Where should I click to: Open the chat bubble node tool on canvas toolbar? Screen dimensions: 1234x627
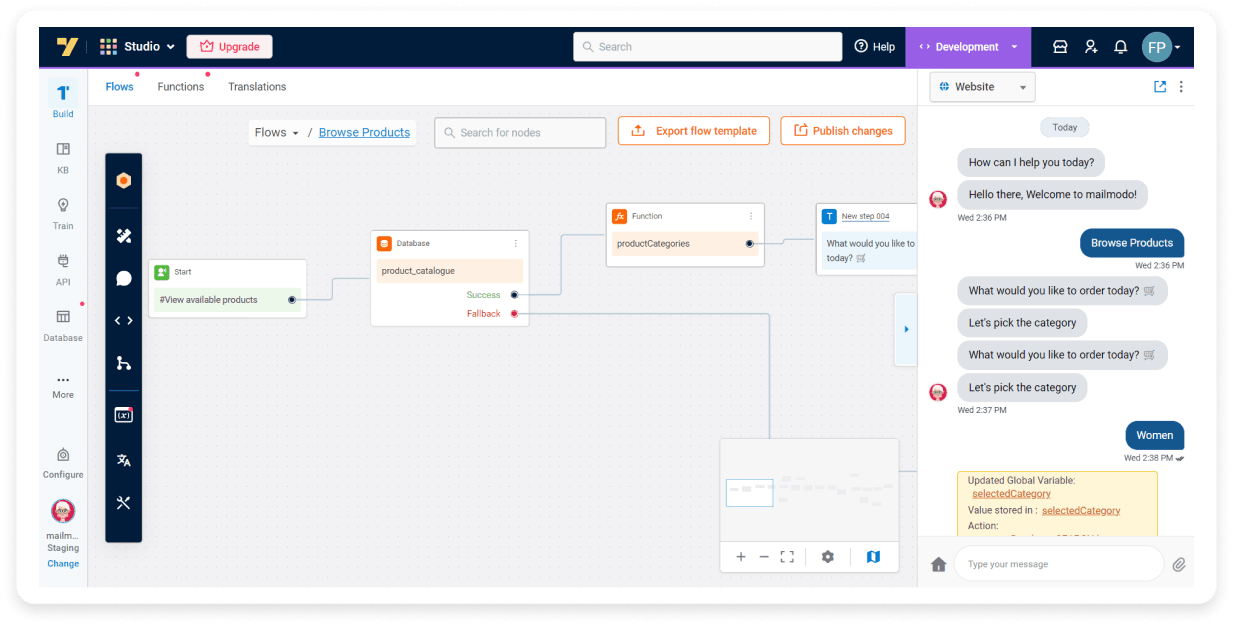point(123,278)
